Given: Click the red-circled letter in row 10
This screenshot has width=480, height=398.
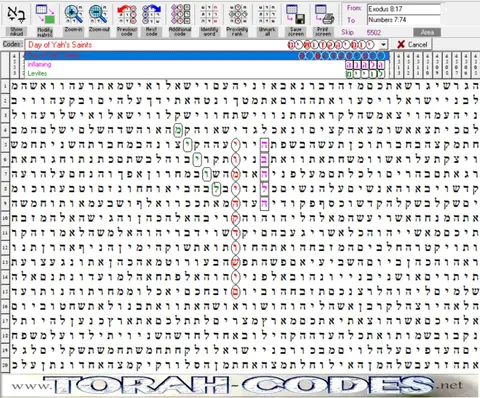Looking at the screenshot, I should (236, 218).
